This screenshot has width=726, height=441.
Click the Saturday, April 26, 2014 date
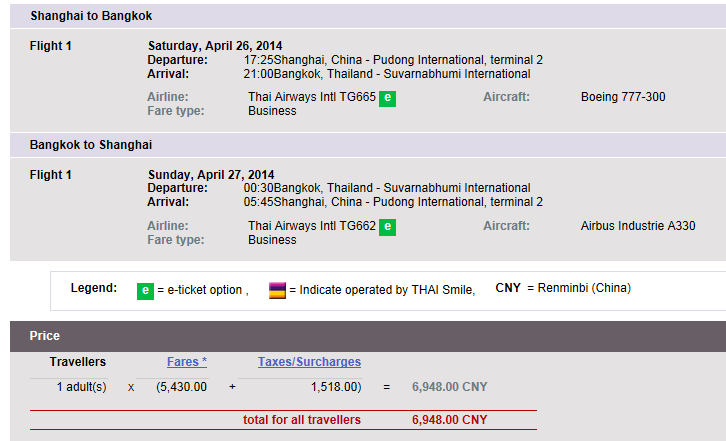[215, 46]
